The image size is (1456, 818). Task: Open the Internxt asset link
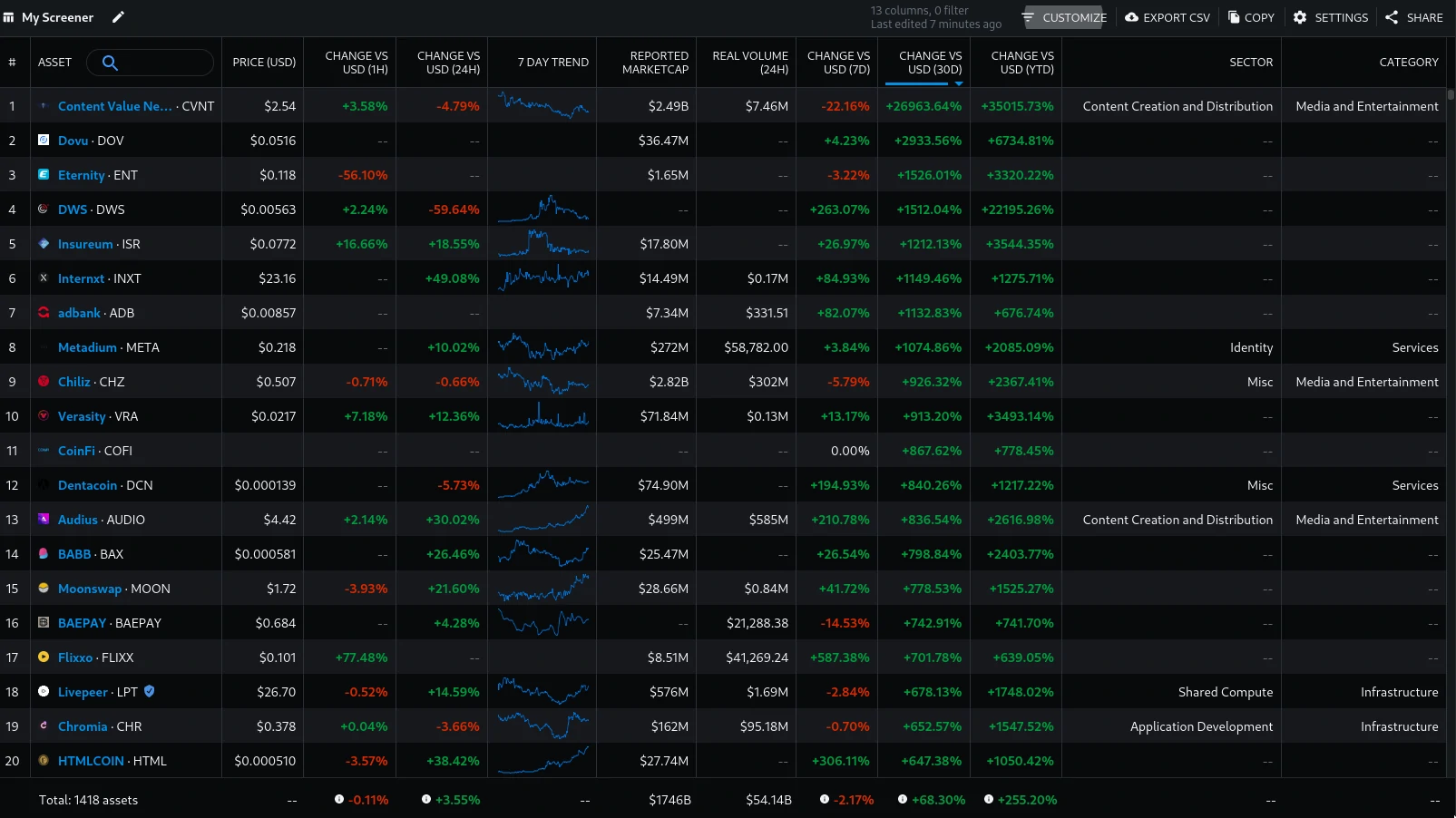(x=81, y=278)
